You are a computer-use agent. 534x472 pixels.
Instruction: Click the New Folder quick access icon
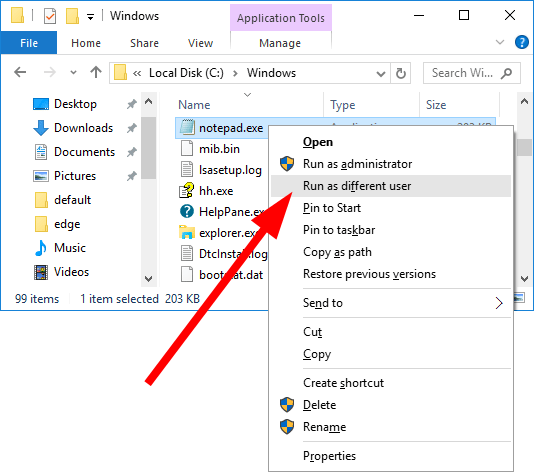[73, 16]
